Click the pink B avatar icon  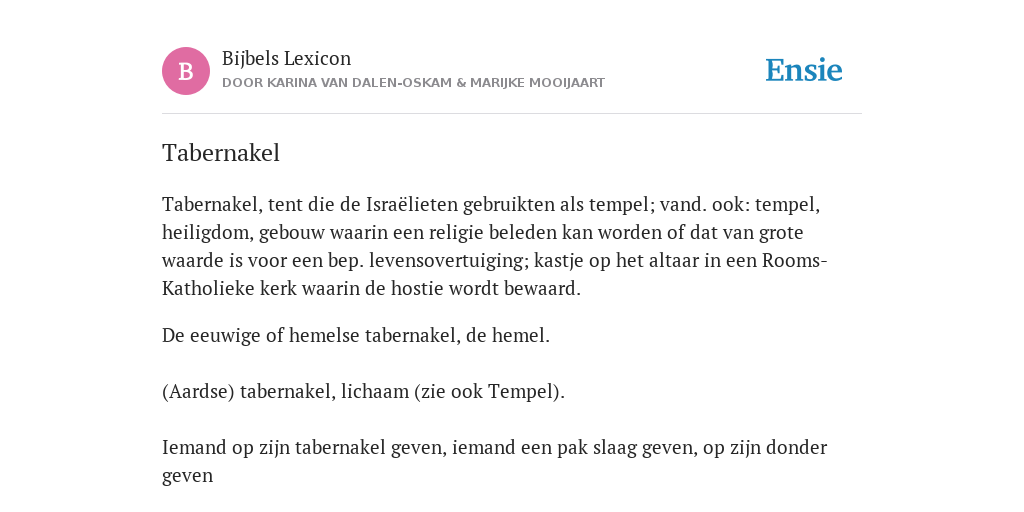(x=186, y=71)
